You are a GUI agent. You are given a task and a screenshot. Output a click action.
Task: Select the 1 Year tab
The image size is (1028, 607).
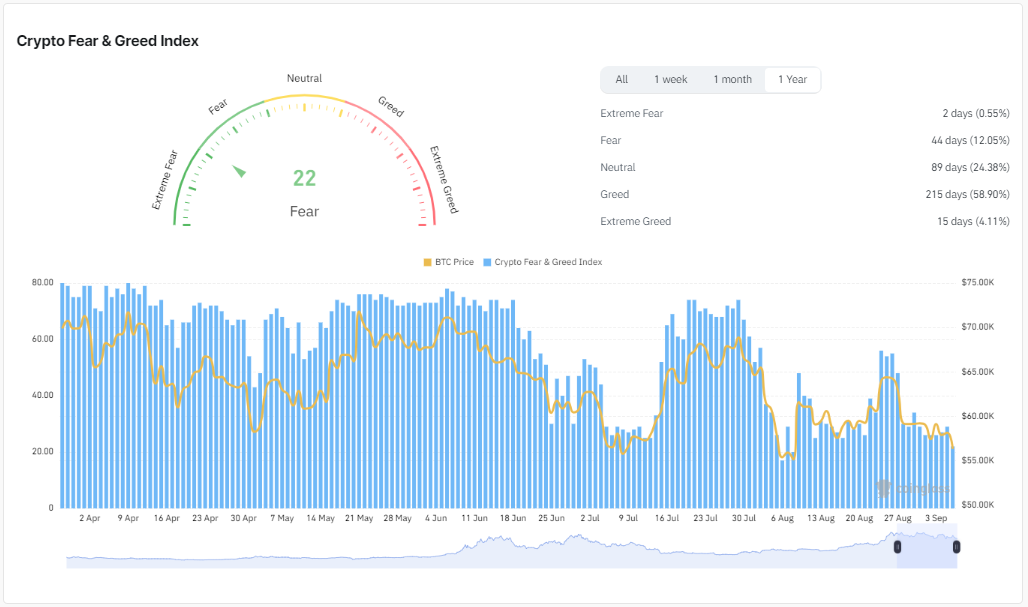tap(792, 79)
